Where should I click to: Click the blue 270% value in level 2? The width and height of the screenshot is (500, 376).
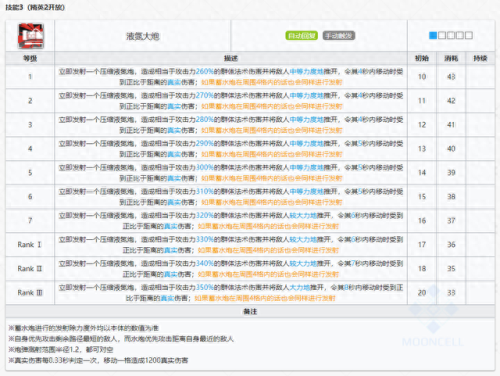click(205, 95)
